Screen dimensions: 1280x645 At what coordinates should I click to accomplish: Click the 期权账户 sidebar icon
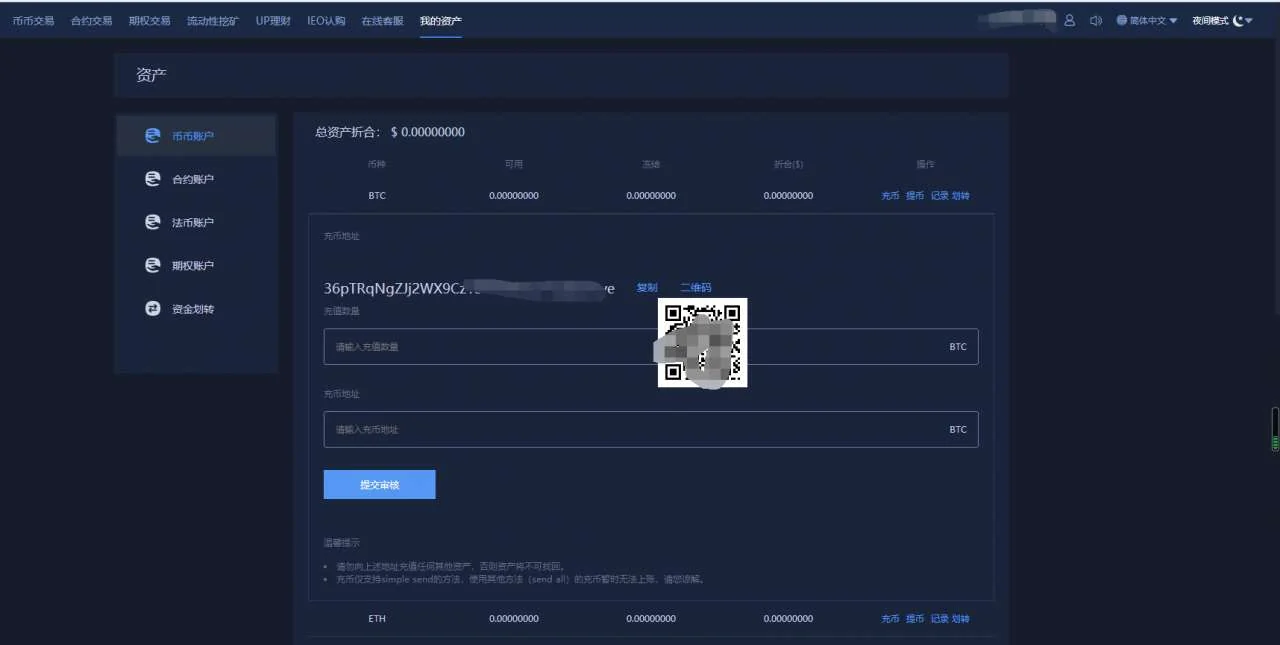point(153,265)
